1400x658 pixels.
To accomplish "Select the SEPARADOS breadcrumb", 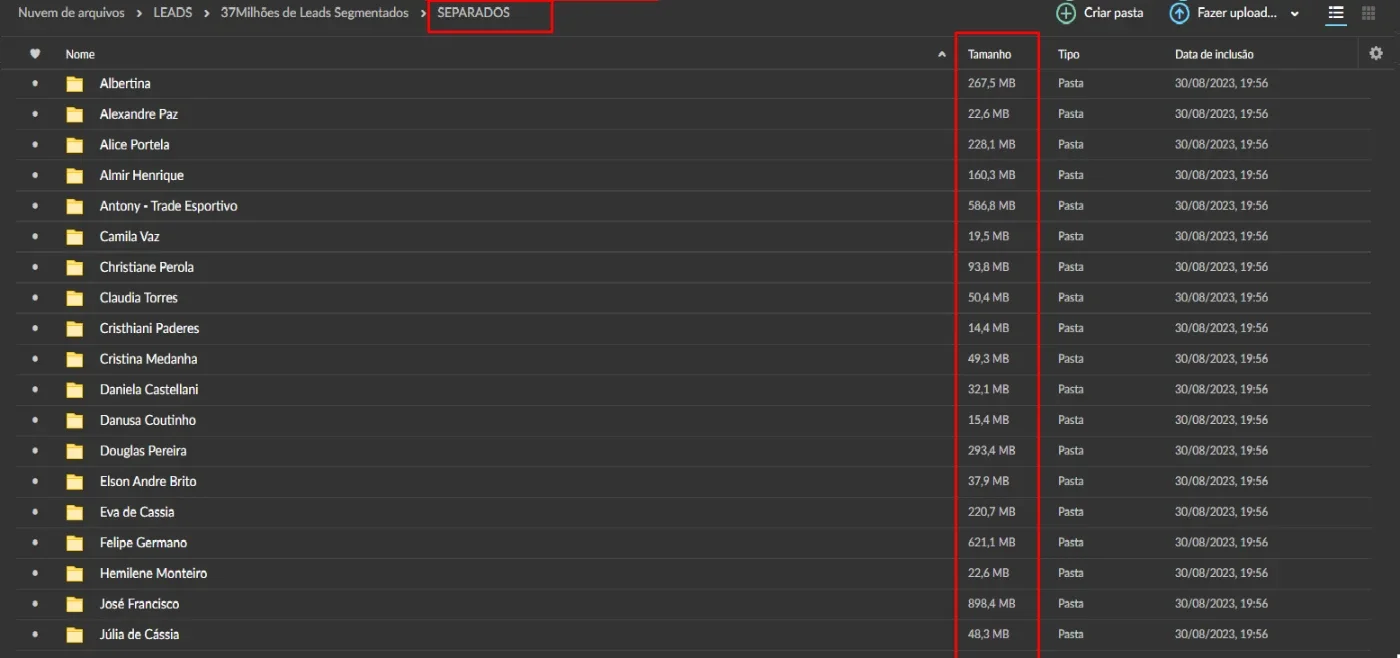I will (x=473, y=13).
